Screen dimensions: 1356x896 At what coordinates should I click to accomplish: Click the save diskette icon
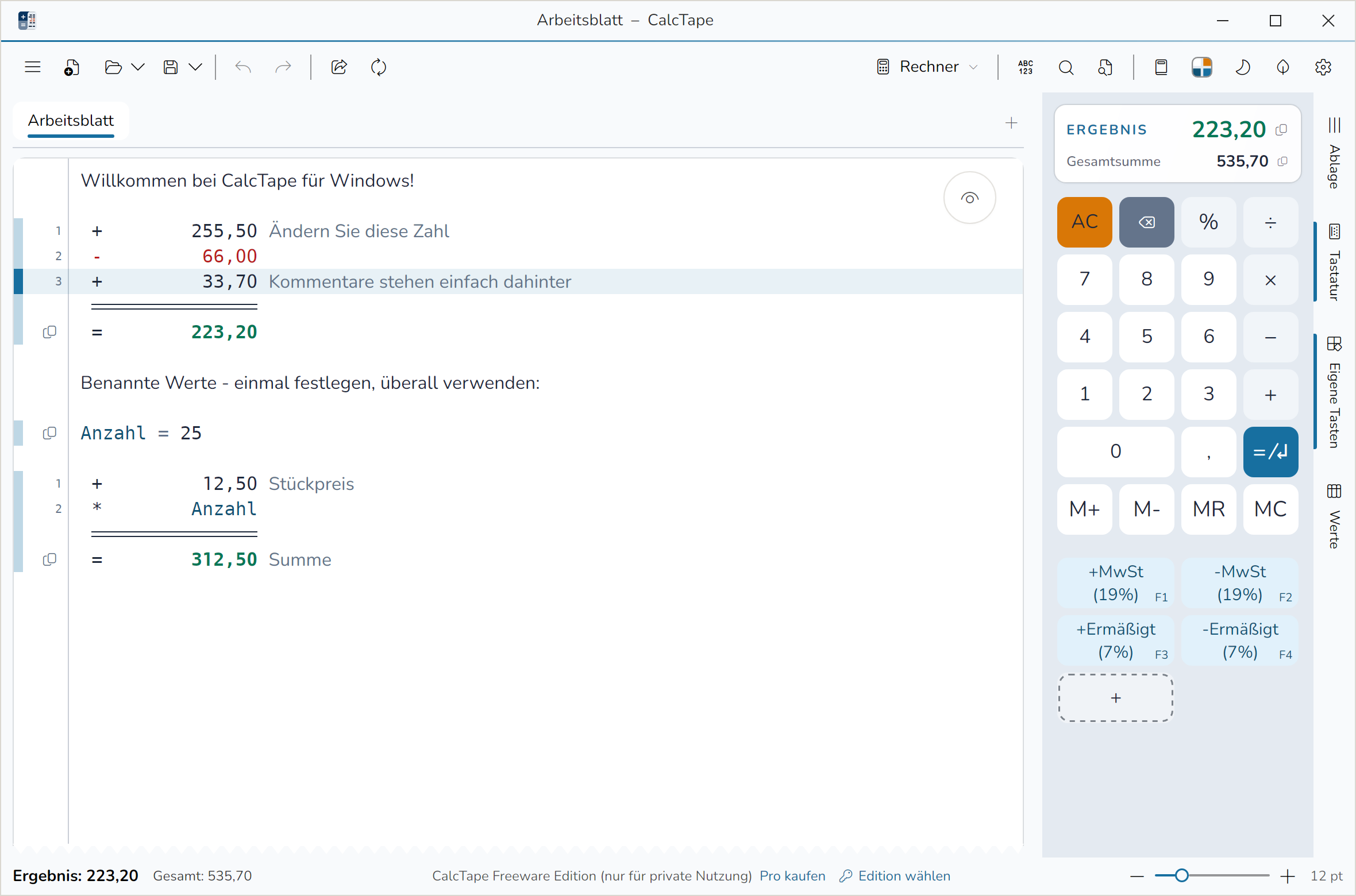(171, 67)
